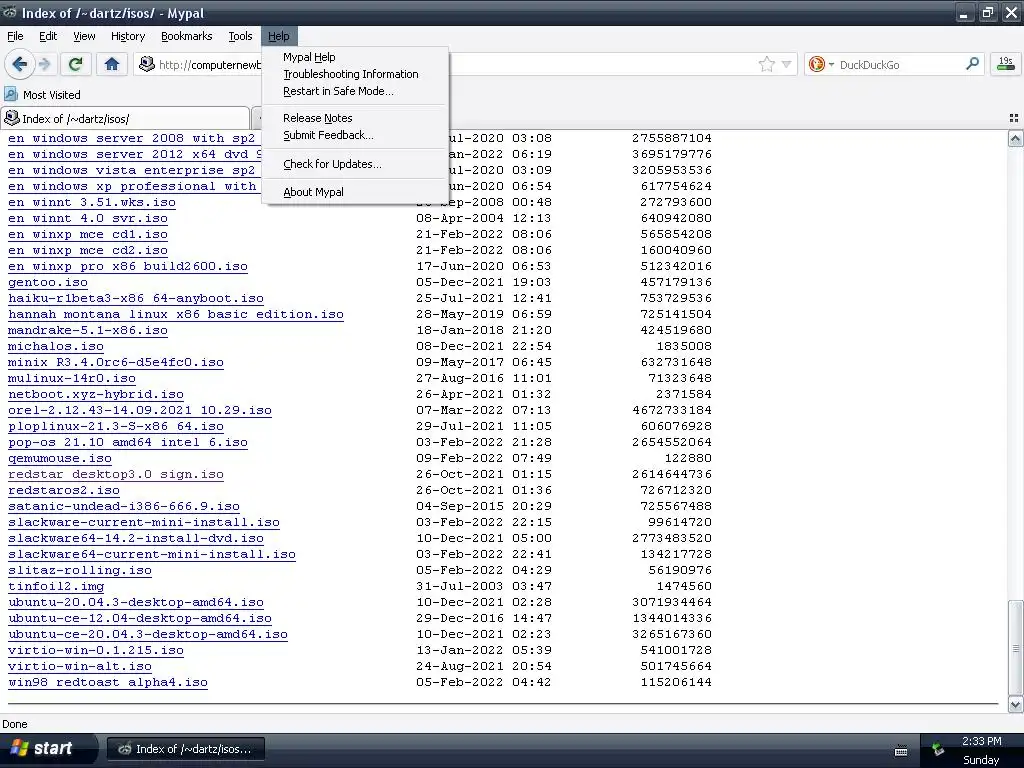Click hannah_montana_linux basic edition link
This screenshot has height=768, width=1024.
tap(176, 314)
